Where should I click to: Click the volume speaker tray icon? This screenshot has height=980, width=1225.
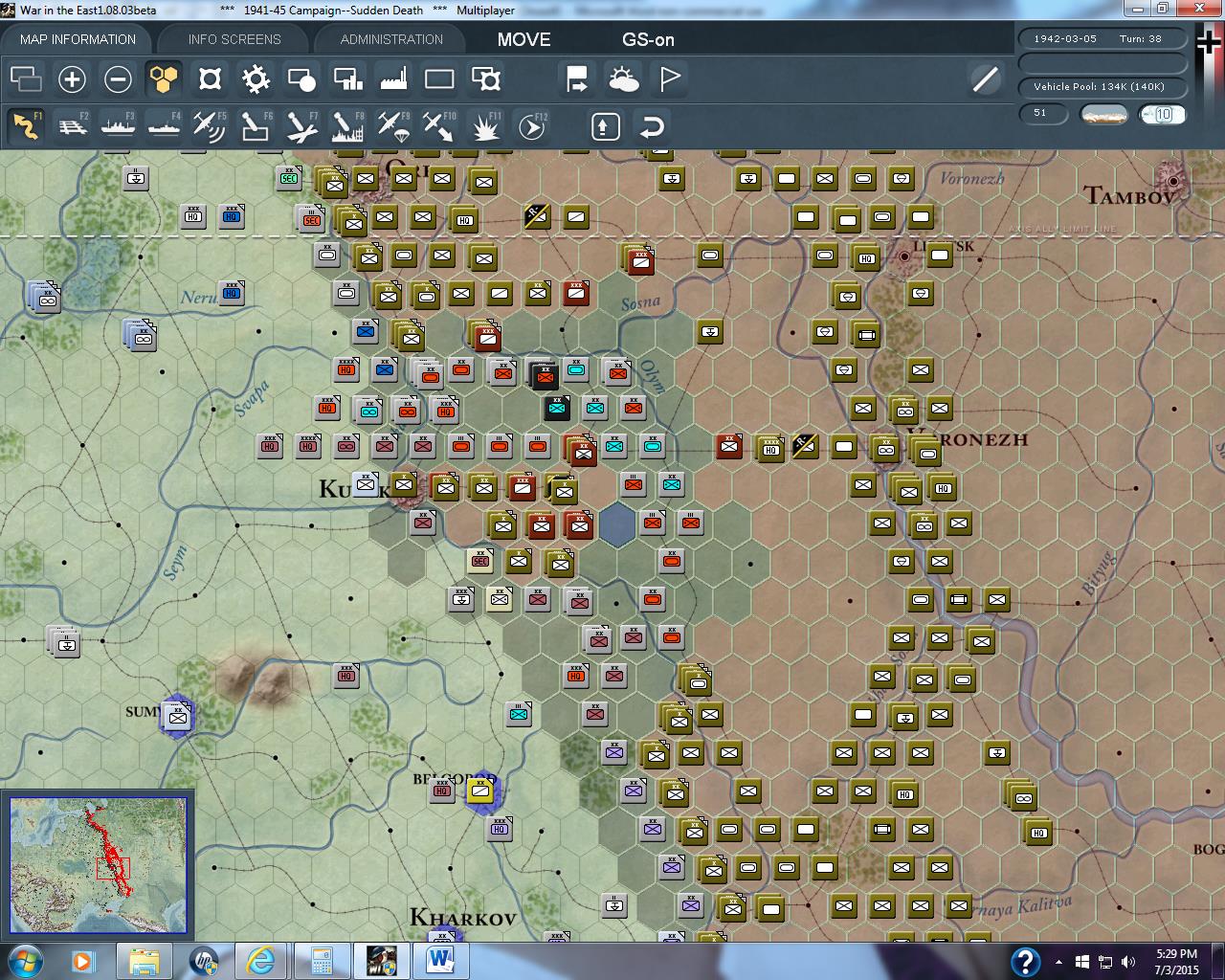(1128, 961)
